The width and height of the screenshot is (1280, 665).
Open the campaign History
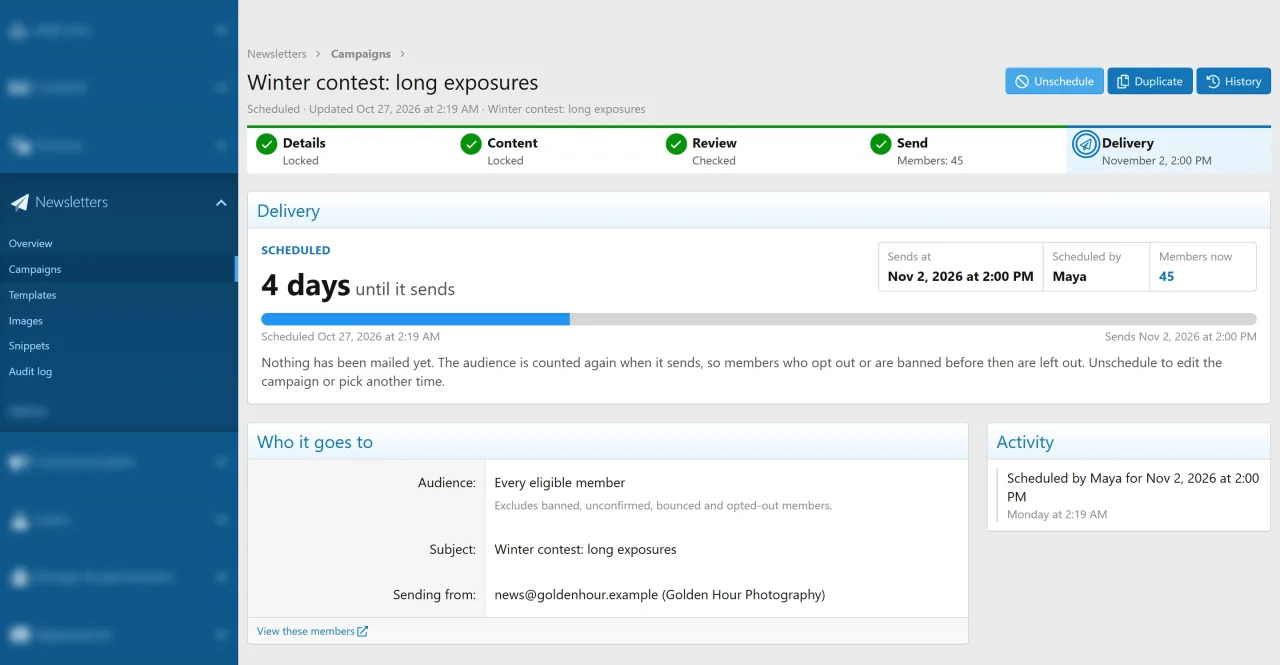click(x=1233, y=81)
